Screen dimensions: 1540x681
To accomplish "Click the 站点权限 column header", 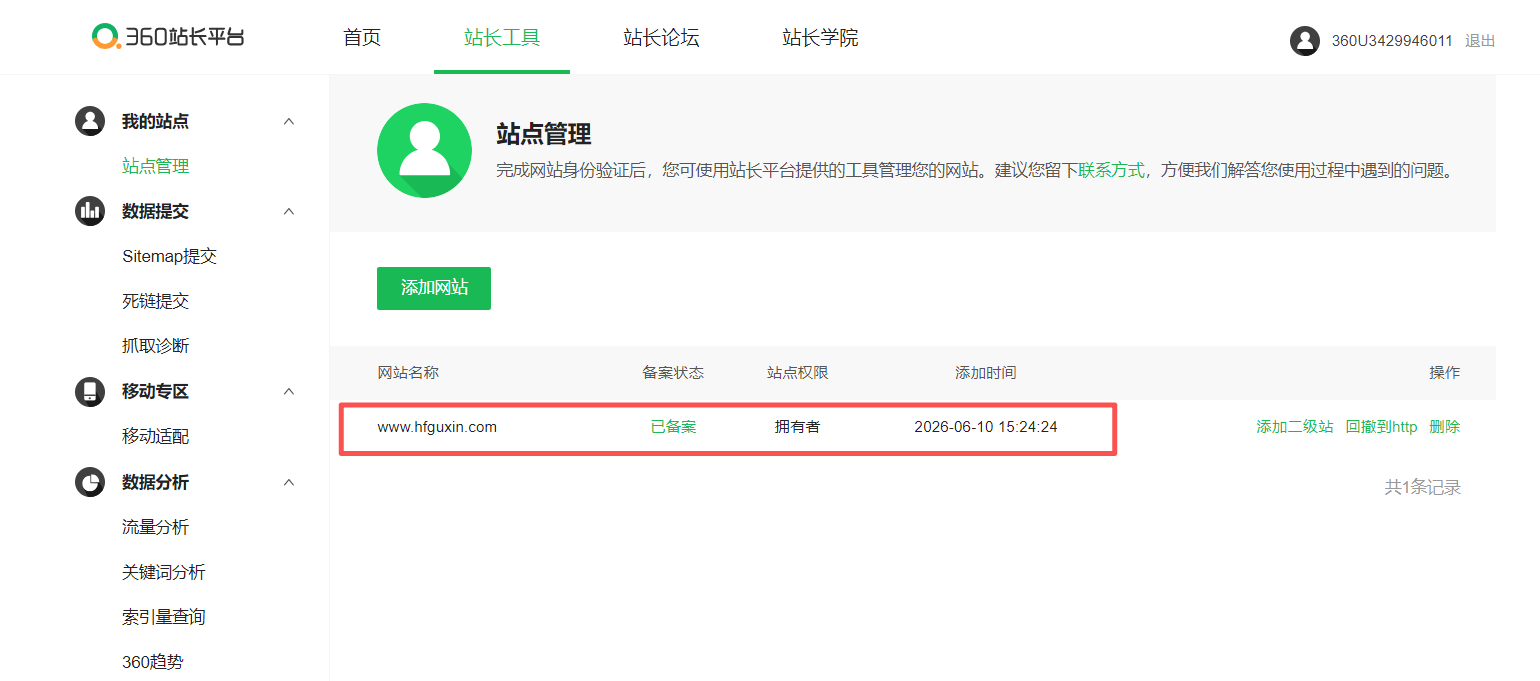I will coord(798,373).
